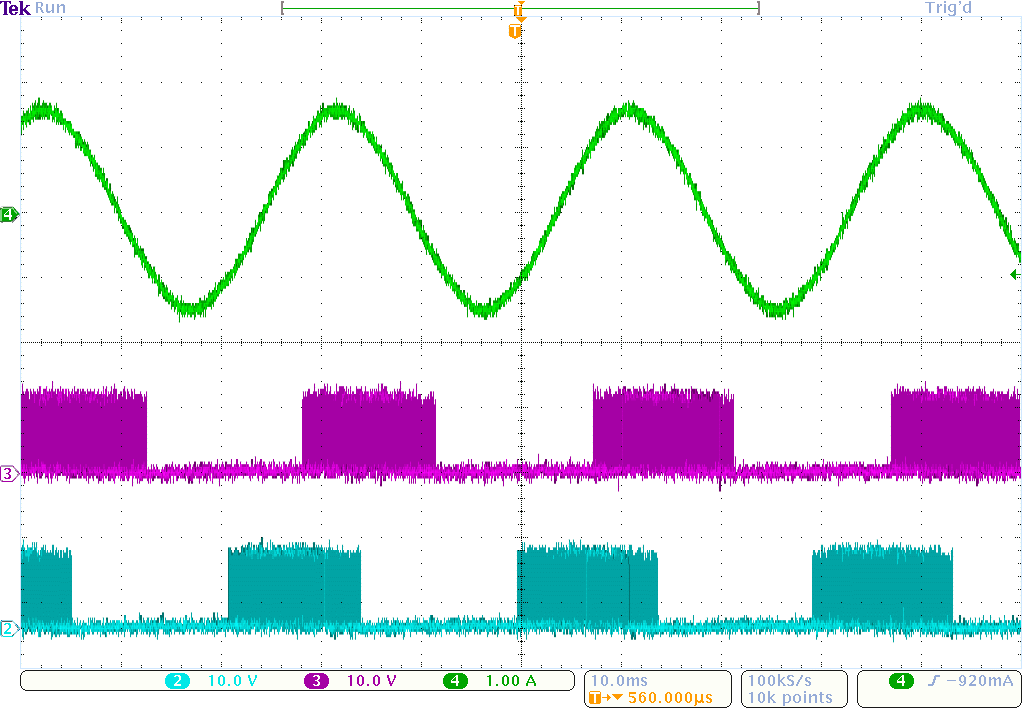Click the green trigger level arrow

point(1015,274)
